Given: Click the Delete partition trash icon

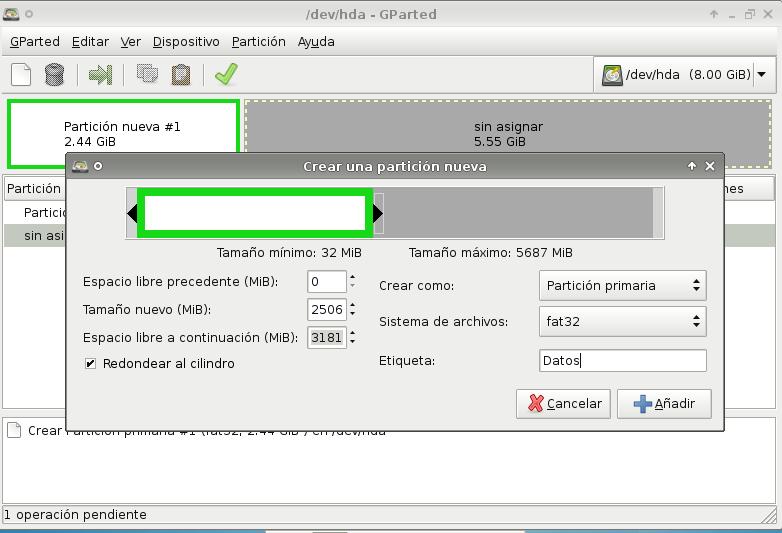Looking at the screenshot, I should pyautogui.click(x=54, y=75).
